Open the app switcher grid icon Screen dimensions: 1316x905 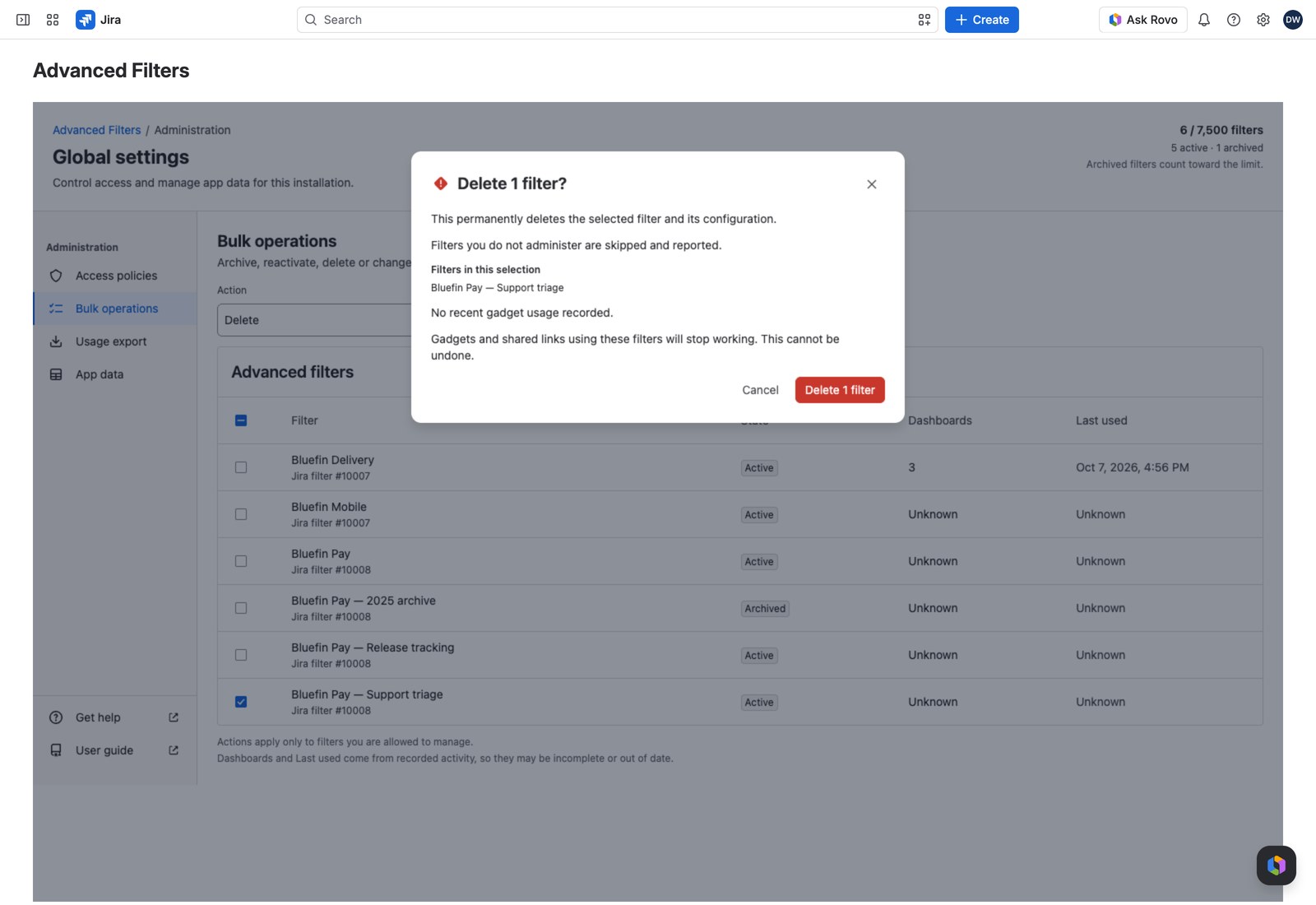53,20
